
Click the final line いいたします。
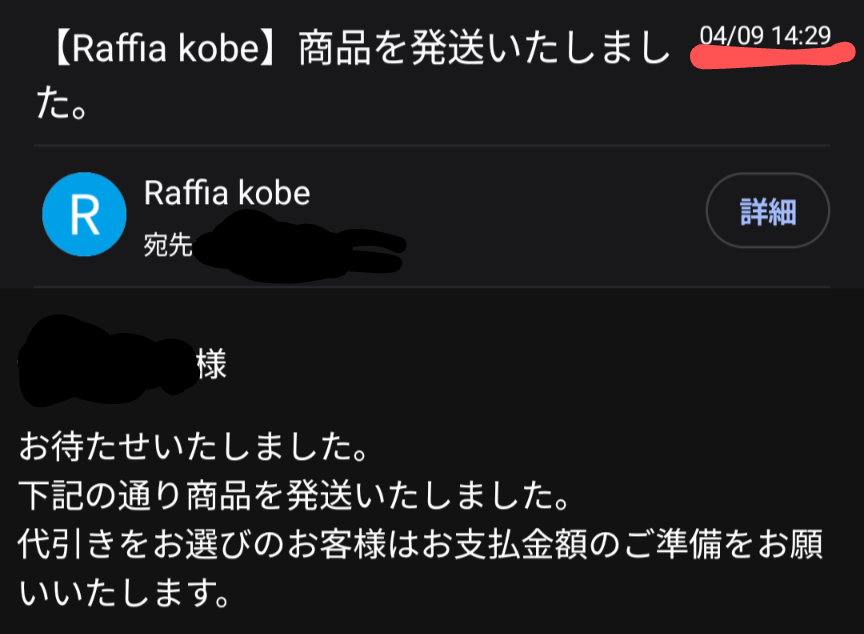point(125,593)
